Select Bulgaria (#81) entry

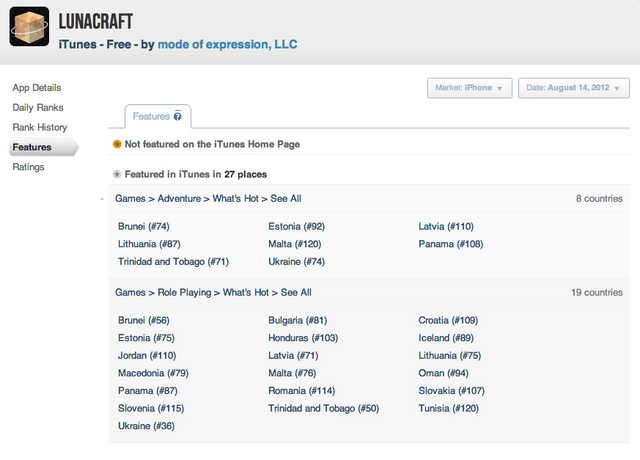point(298,320)
